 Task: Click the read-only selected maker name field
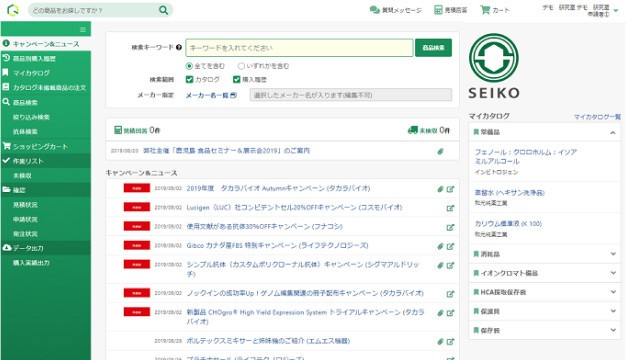click(351, 95)
